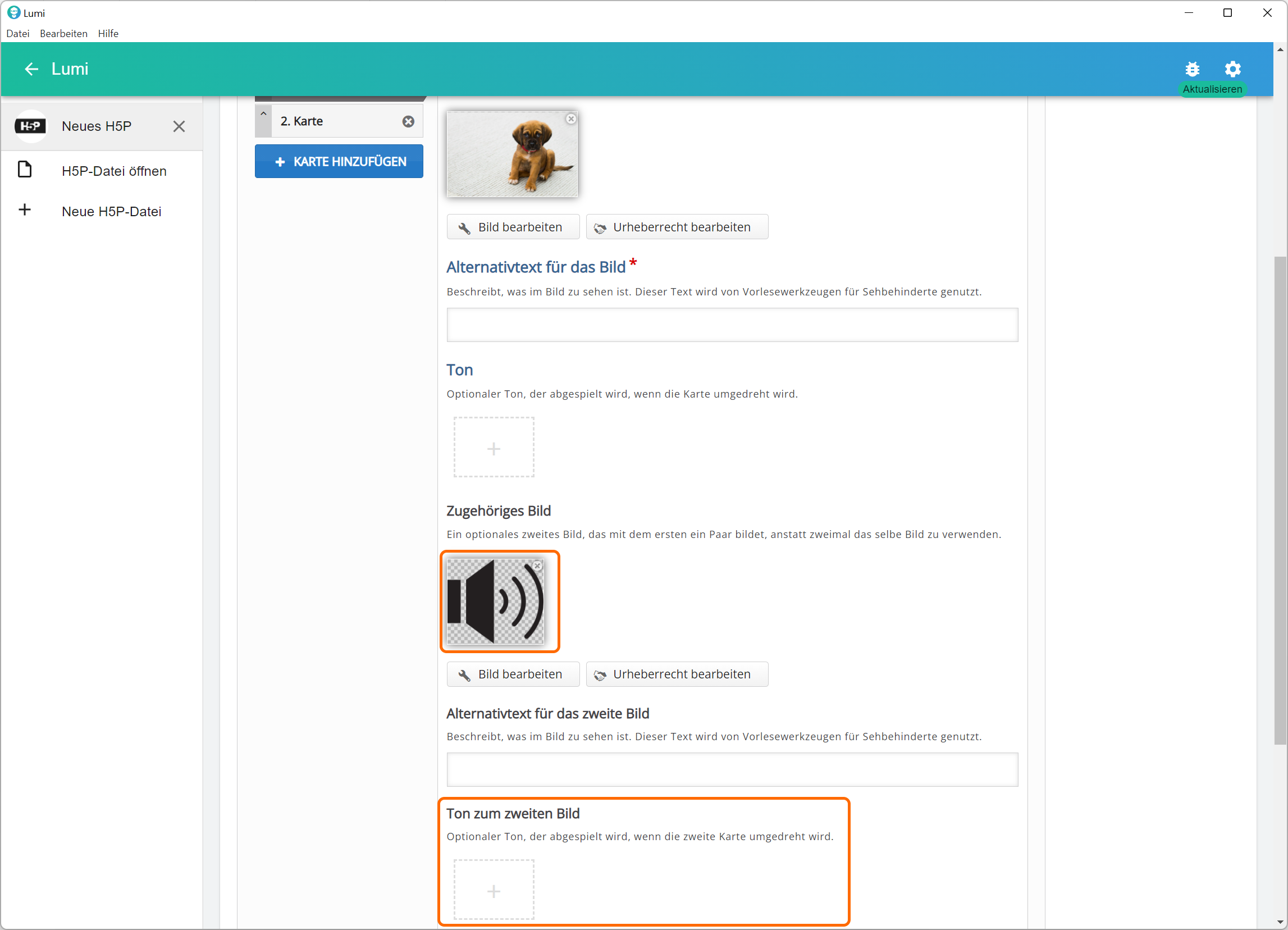This screenshot has height=930, width=1288.
Task: Focus the Alternativtext für das Bild field
Action: (732, 325)
